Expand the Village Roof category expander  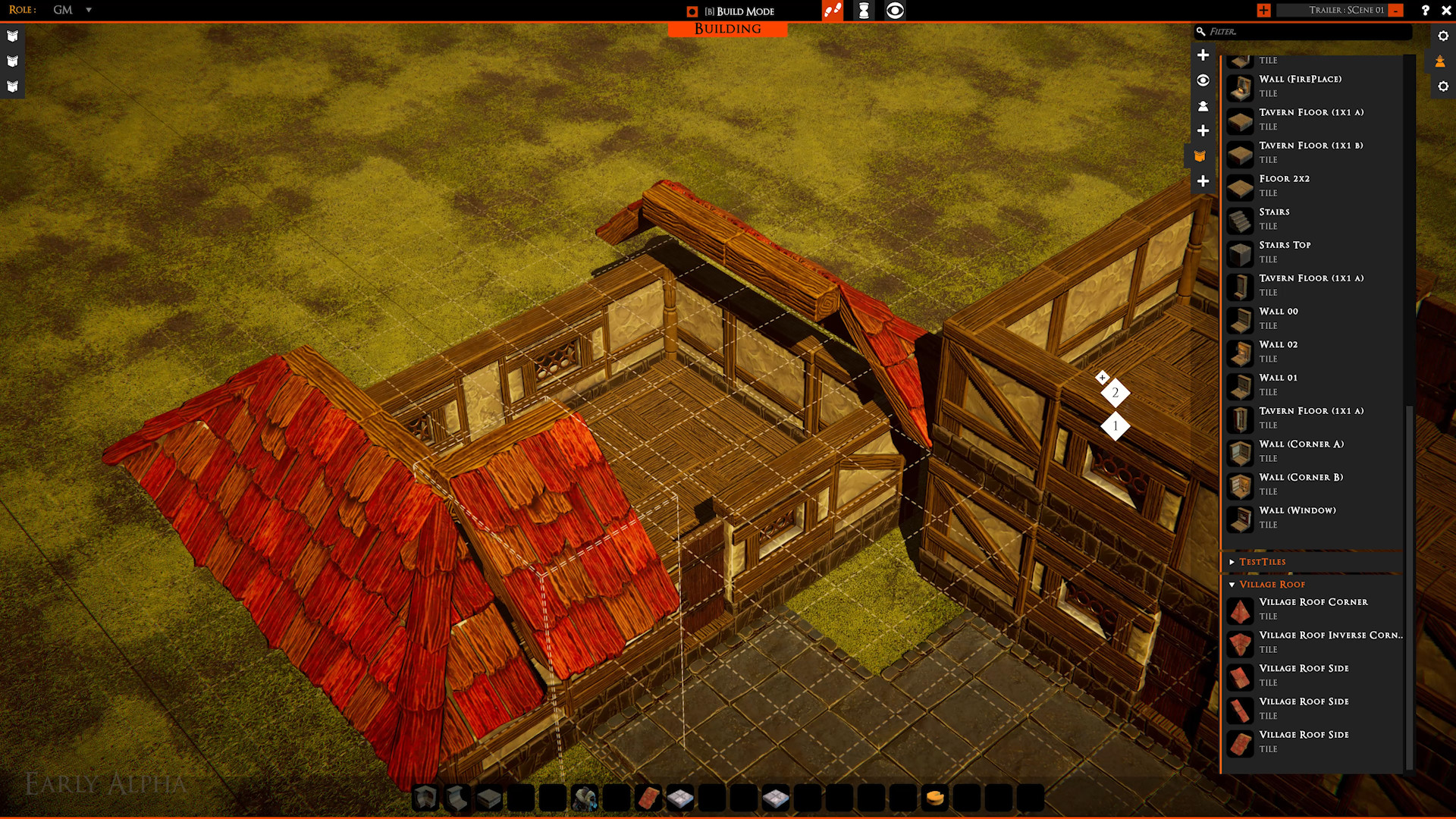point(1232,583)
